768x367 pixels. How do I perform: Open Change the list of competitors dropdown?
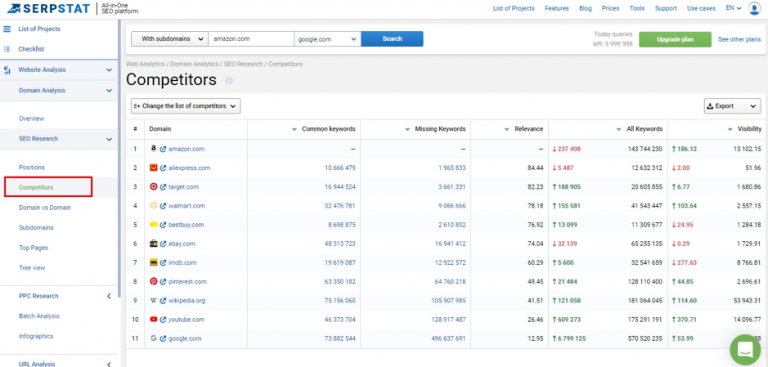coord(186,106)
